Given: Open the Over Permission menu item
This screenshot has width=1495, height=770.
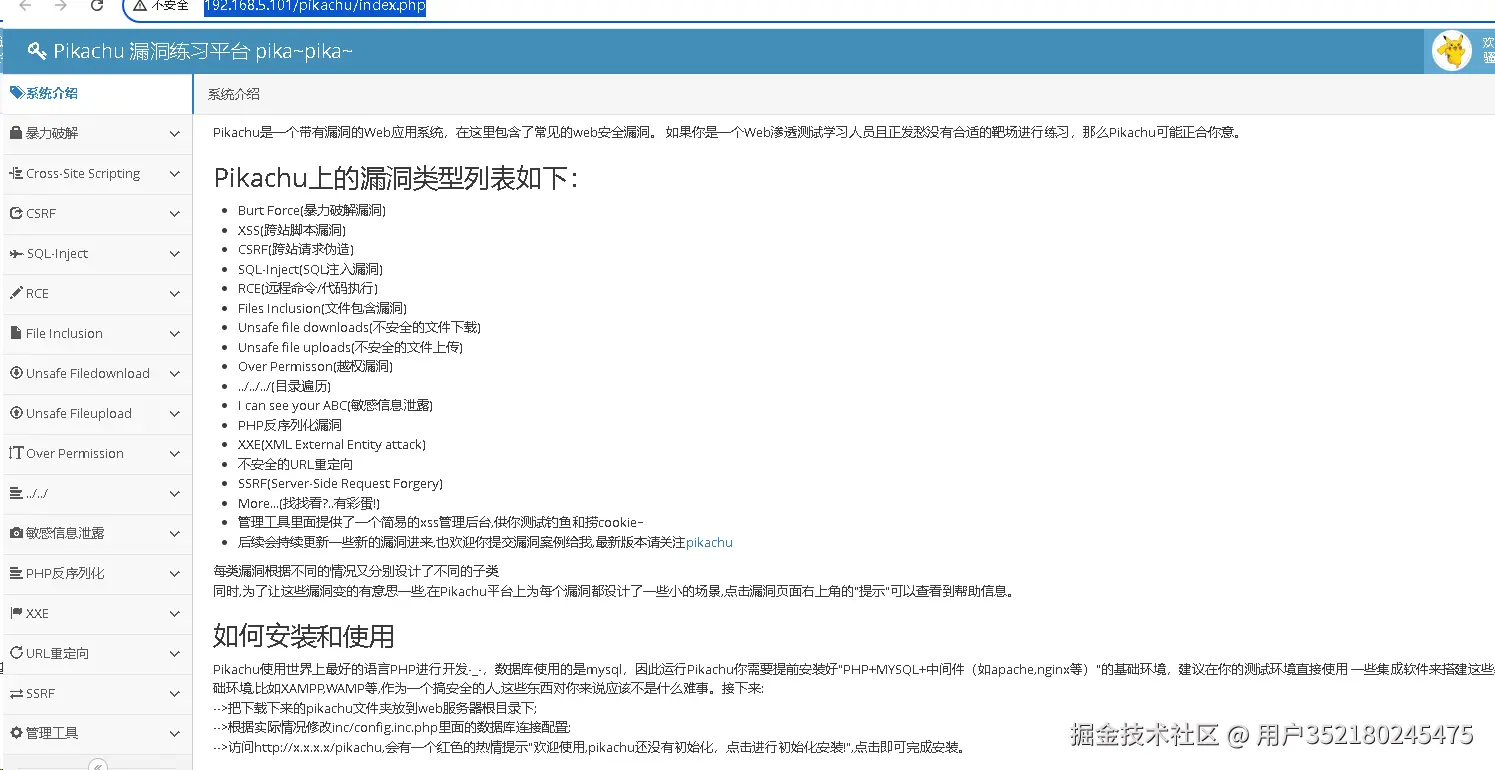Looking at the screenshot, I should point(96,454).
